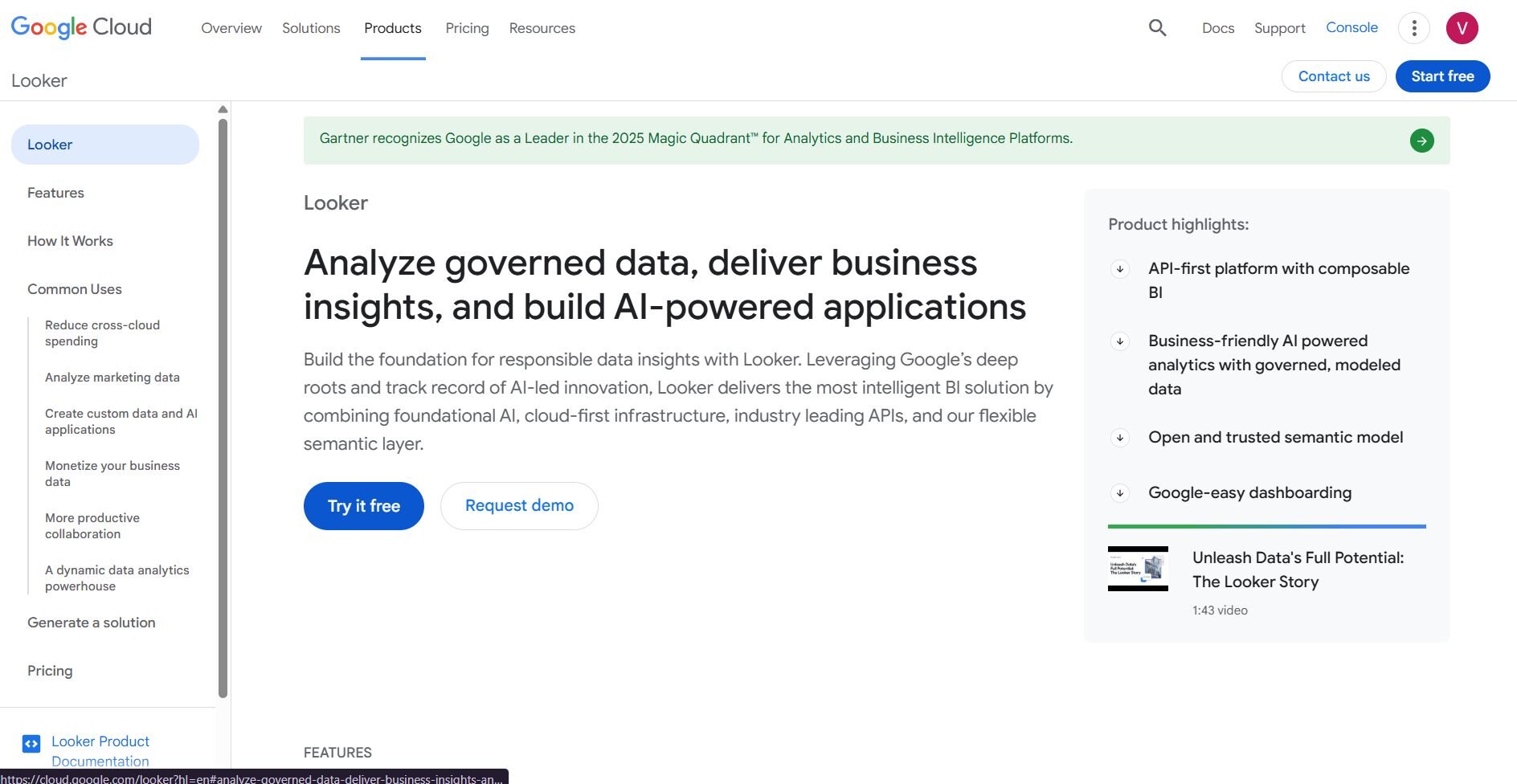
Task: Expand Google-easy dashboarding highlight arrow
Action: point(1120,493)
